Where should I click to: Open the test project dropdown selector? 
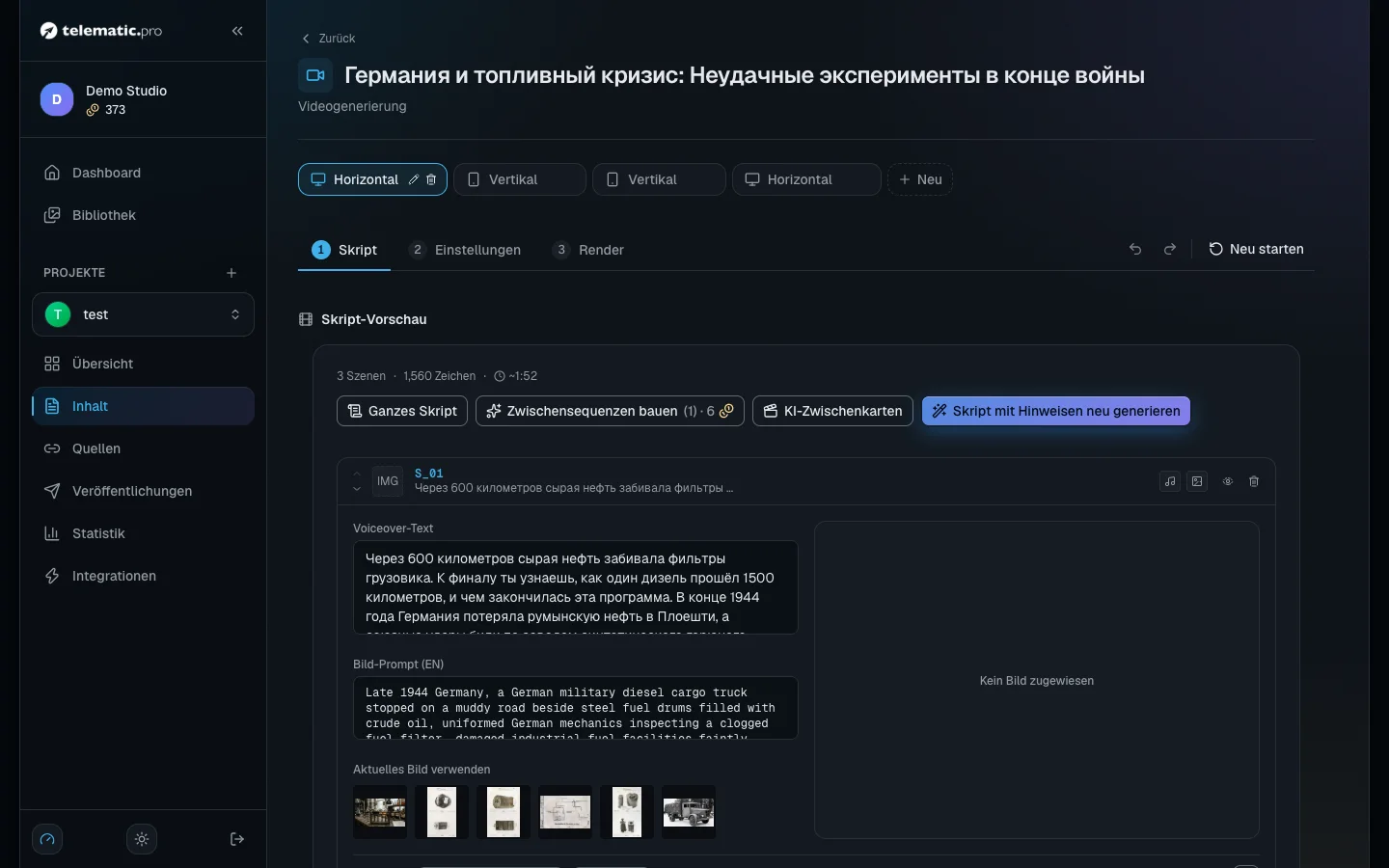click(x=143, y=314)
